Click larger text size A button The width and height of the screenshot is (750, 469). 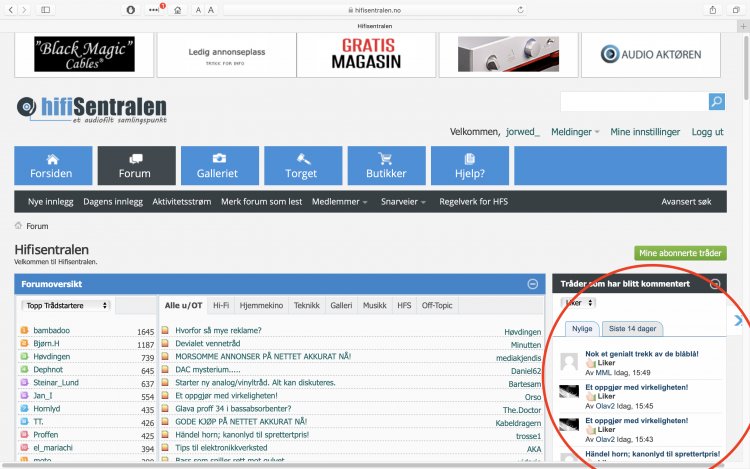point(210,10)
